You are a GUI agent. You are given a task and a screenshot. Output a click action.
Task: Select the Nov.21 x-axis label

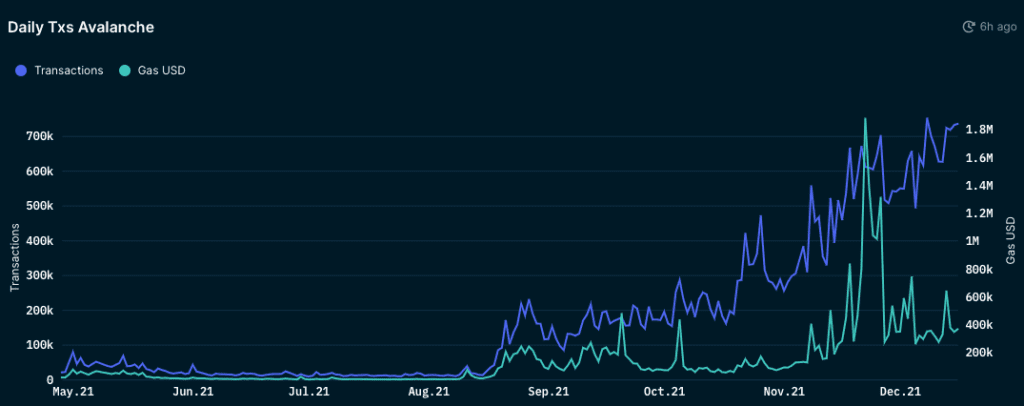click(x=783, y=392)
